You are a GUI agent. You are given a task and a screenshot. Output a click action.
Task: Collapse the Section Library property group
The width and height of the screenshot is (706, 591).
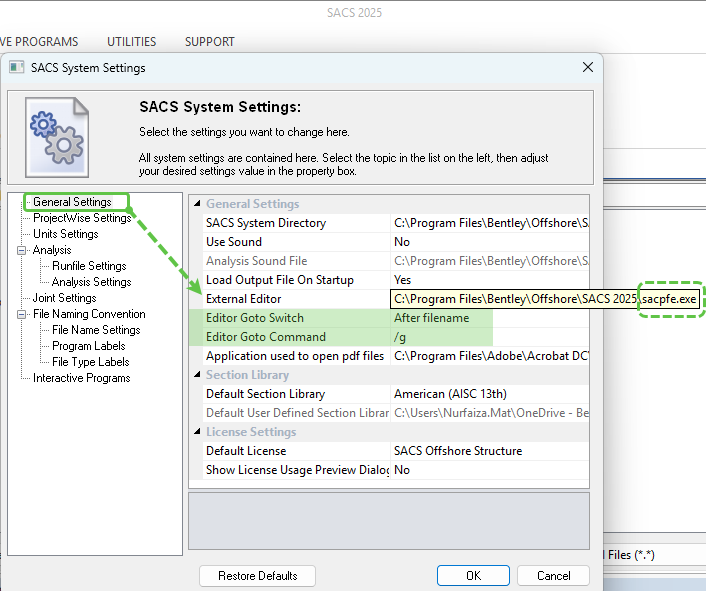(x=196, y=375)
